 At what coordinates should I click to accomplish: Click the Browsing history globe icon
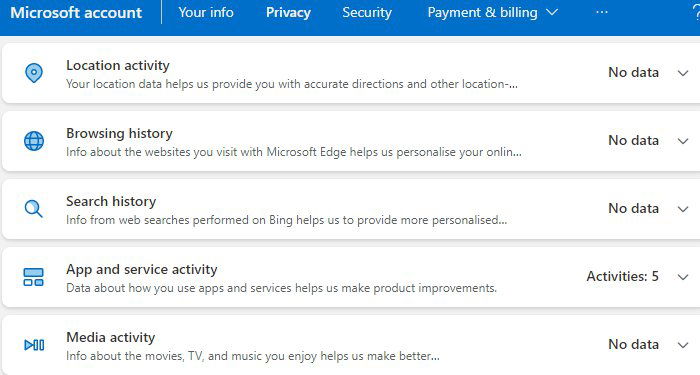(33, 141)
